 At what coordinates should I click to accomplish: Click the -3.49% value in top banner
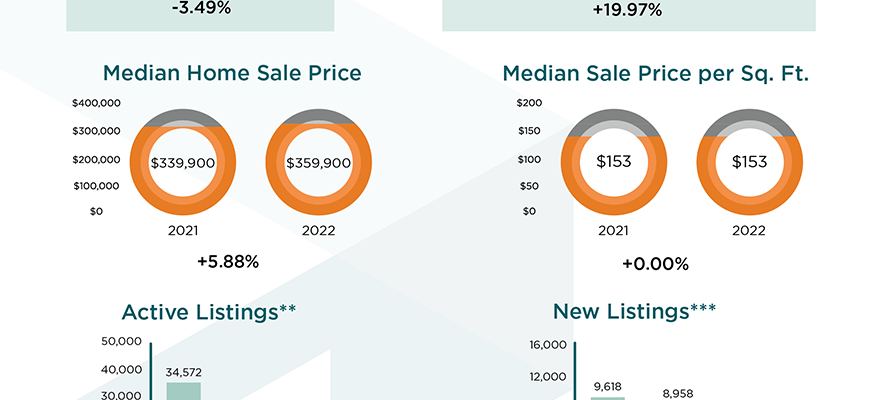coord(201,8)
